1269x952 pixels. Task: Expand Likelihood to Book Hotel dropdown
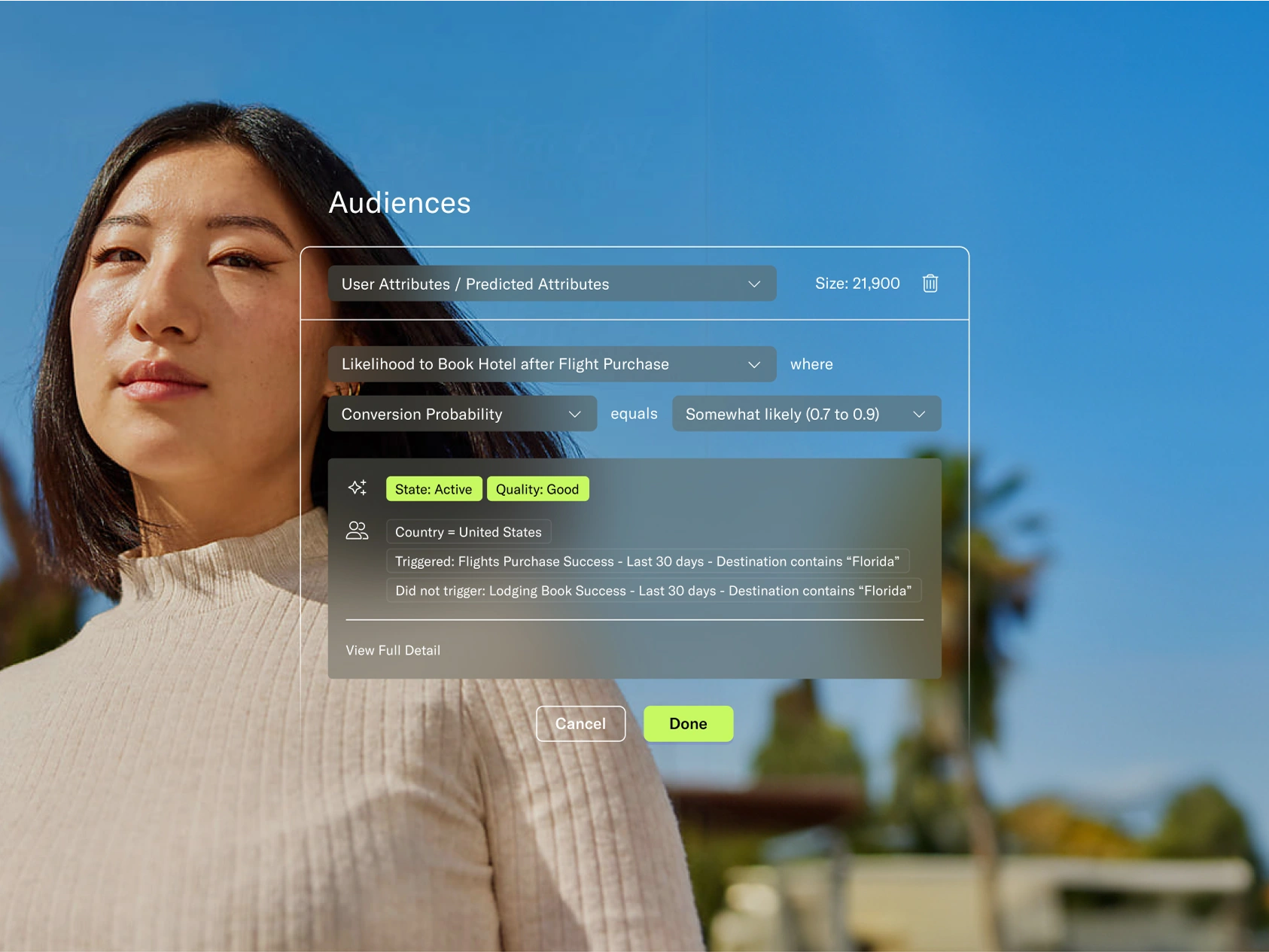[x=552, y=364]
